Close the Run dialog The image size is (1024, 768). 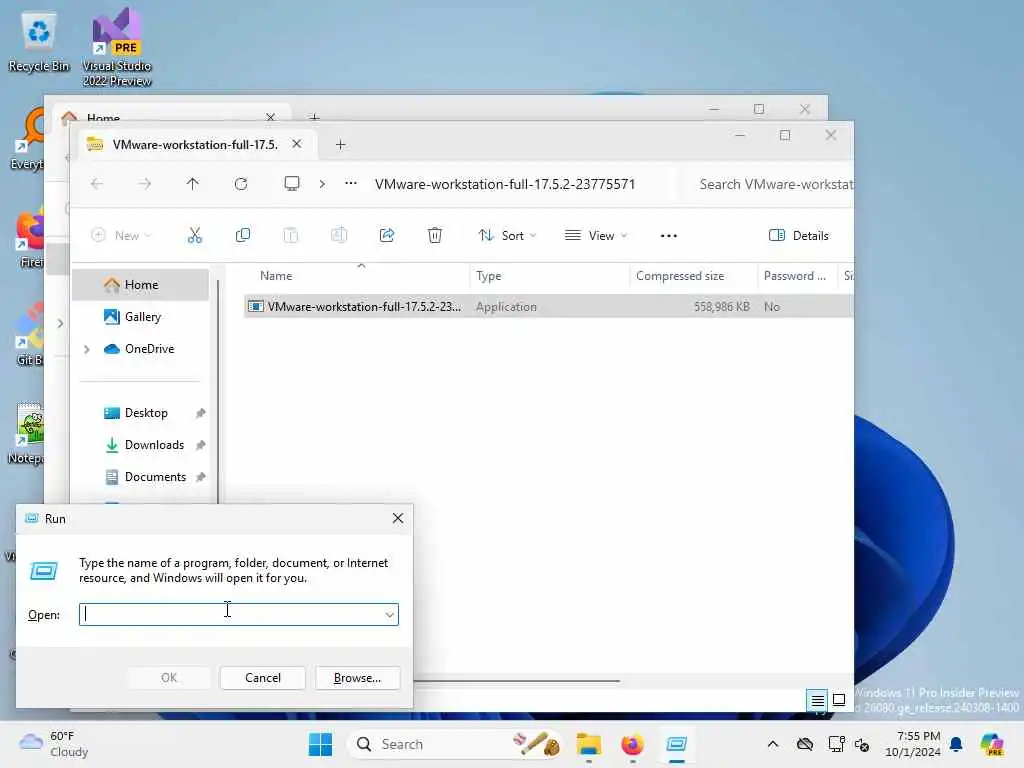point(398,519)
